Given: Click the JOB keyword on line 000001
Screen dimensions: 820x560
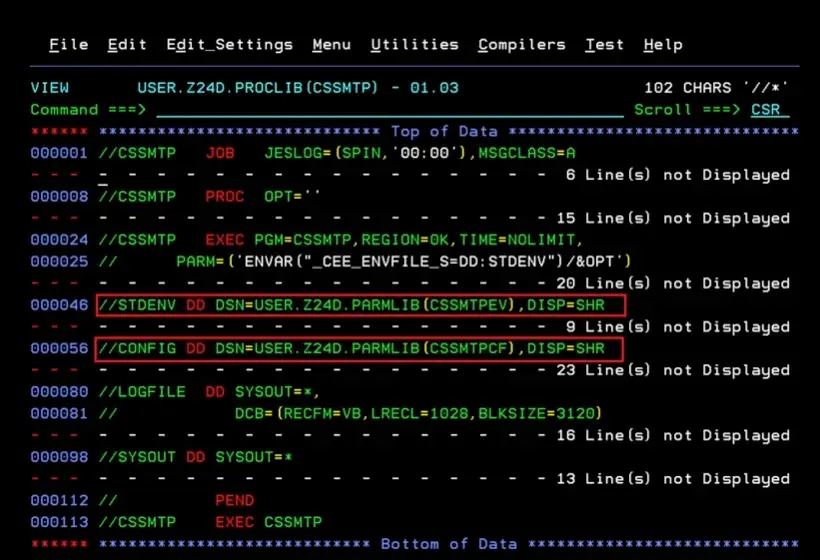Looking at the screenshot, I should [220, 153].
